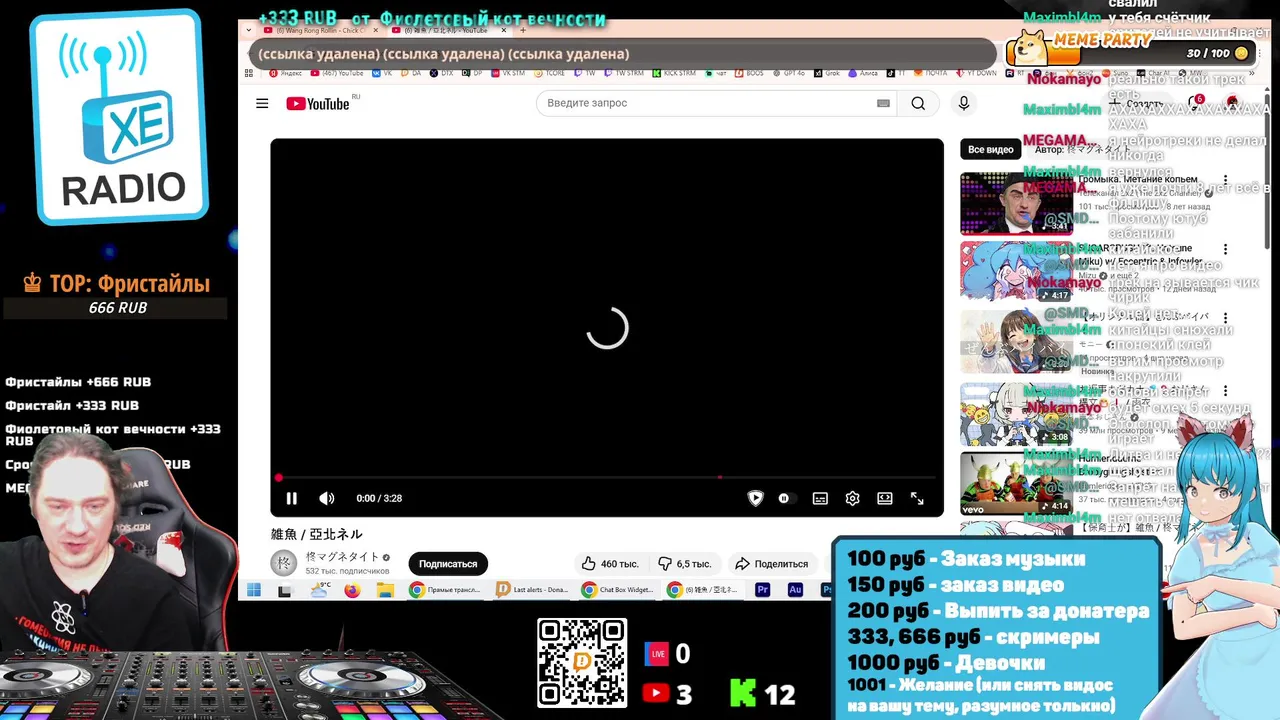Seek on the red video progress bar
Image resolution: width=1280 pixels, height=720 pixels.
(607, 478)
